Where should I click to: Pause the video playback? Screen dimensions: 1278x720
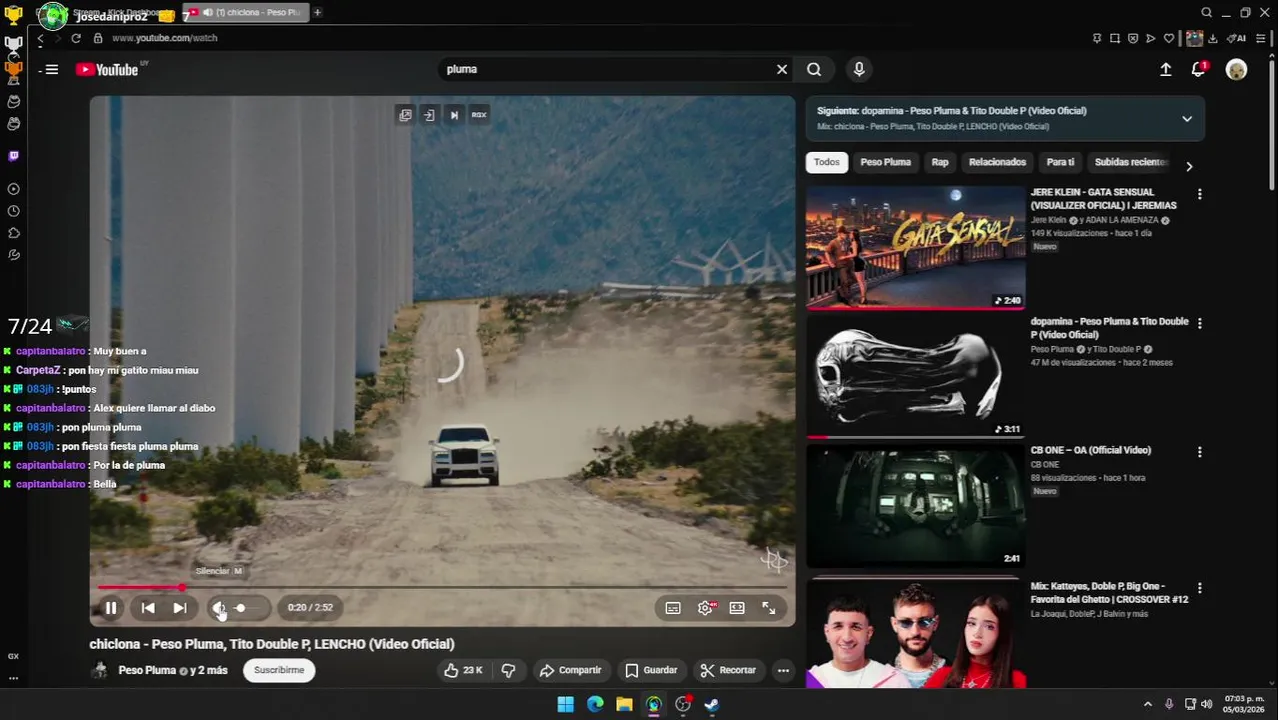(111, 607)
